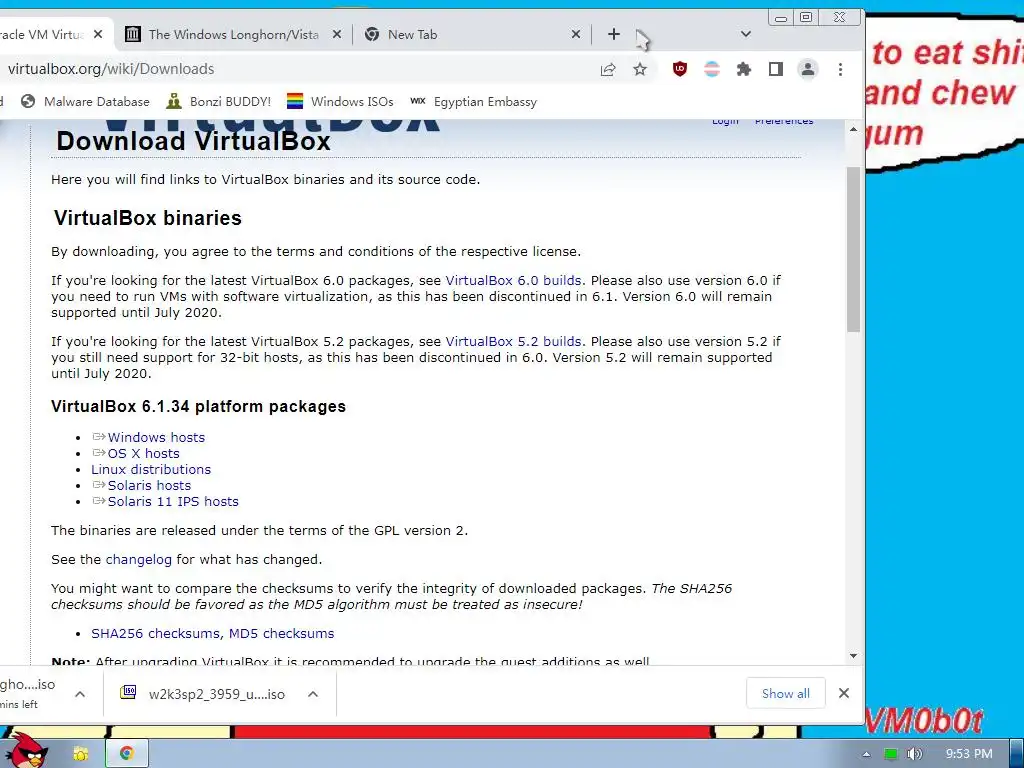Screen dimensions: 1024x768
Task: Open the Chrome profile avatar
Action: point(808,69)
